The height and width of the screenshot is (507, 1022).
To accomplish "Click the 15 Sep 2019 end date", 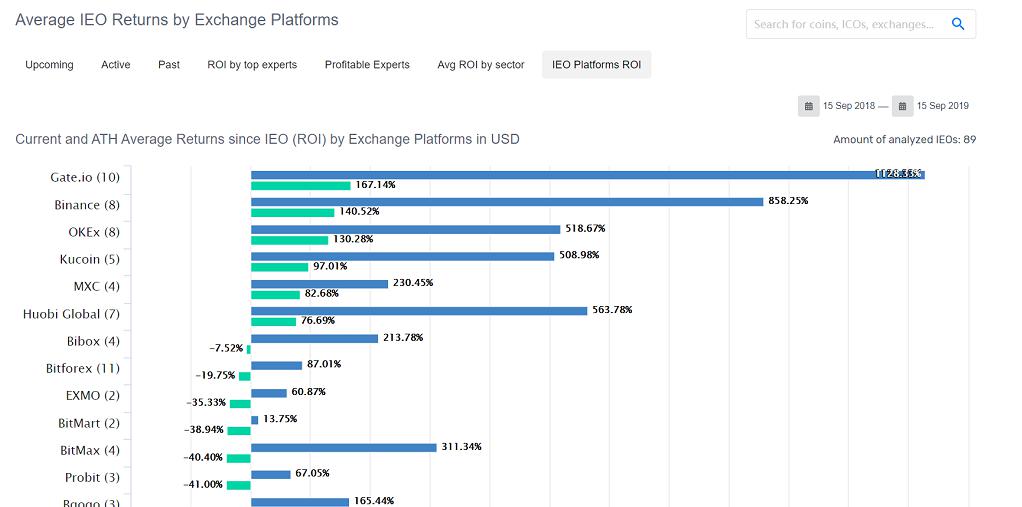I will [942, 106].
